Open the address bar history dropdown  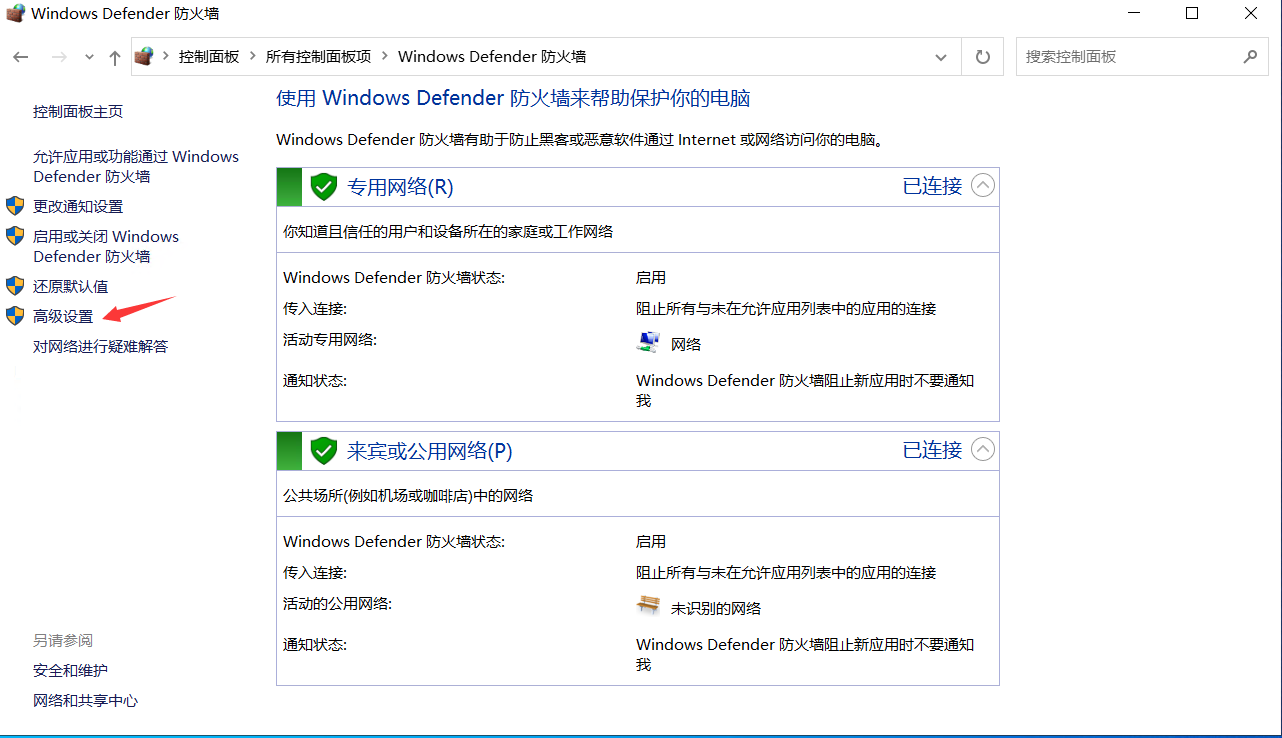941,57
